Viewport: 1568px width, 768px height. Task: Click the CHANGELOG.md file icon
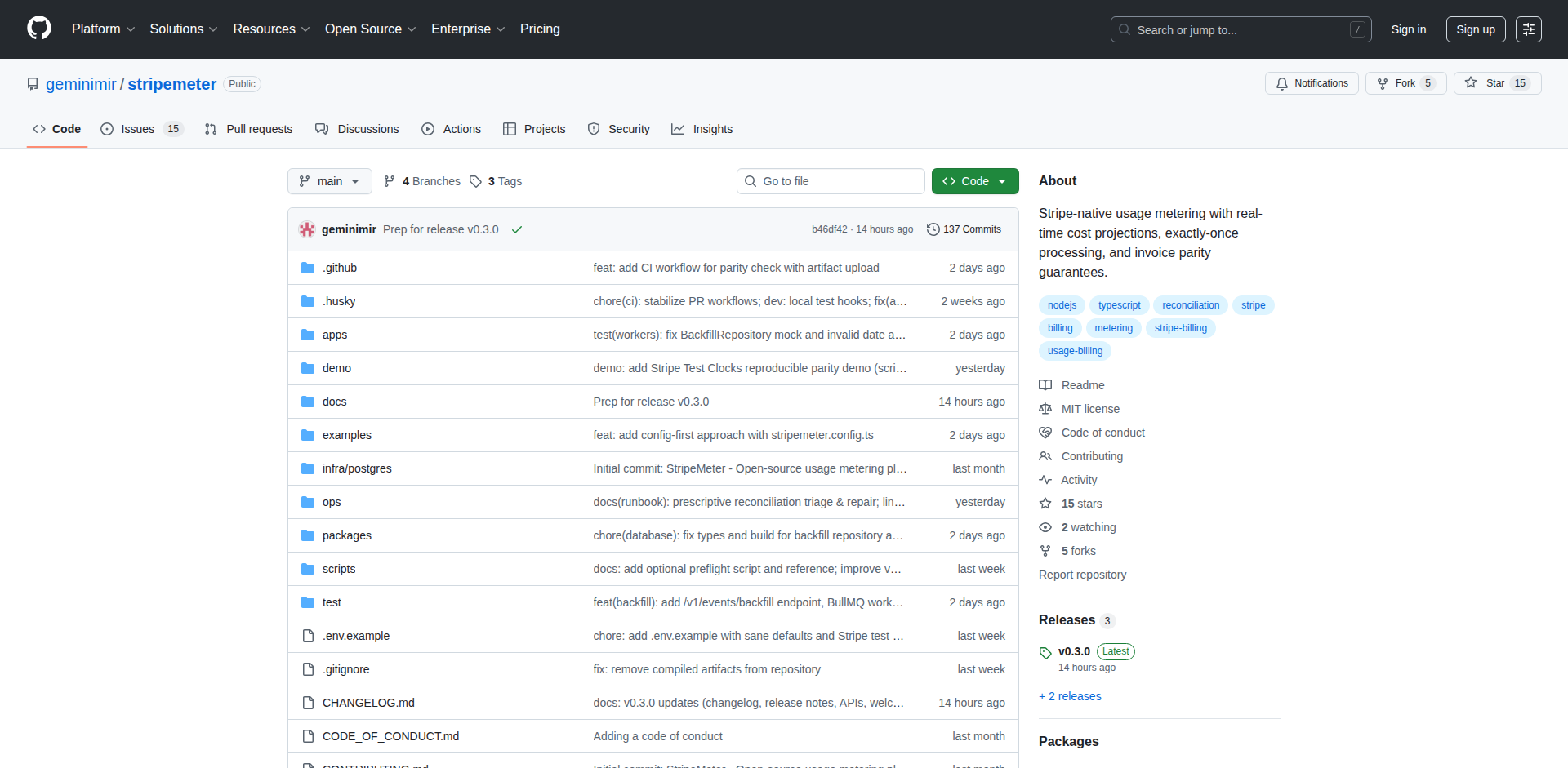tap(308, 703)
